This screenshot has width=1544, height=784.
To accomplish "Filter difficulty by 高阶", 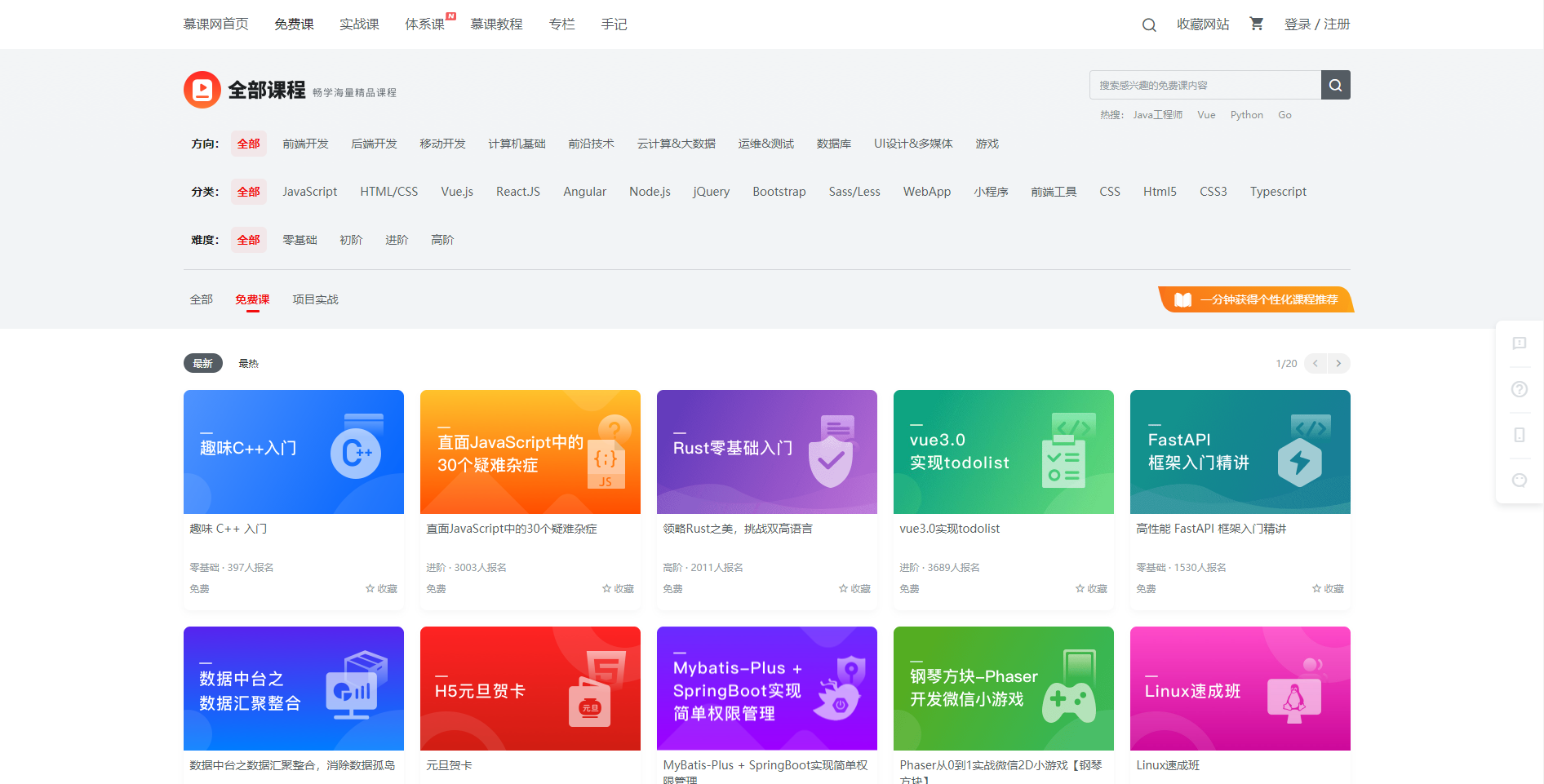I will tap(442, 240).
